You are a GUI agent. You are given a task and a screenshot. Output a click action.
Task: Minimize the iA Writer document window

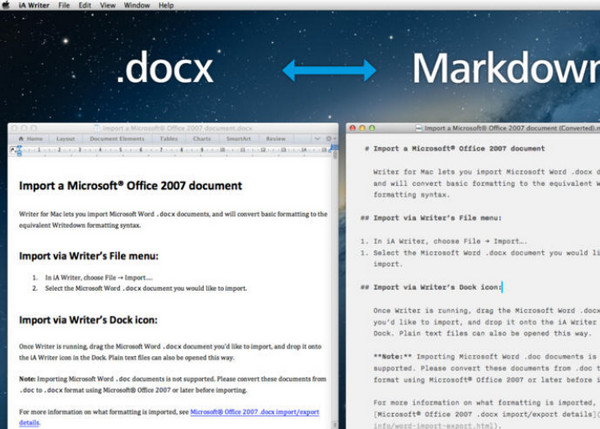[x=362, y=128]
